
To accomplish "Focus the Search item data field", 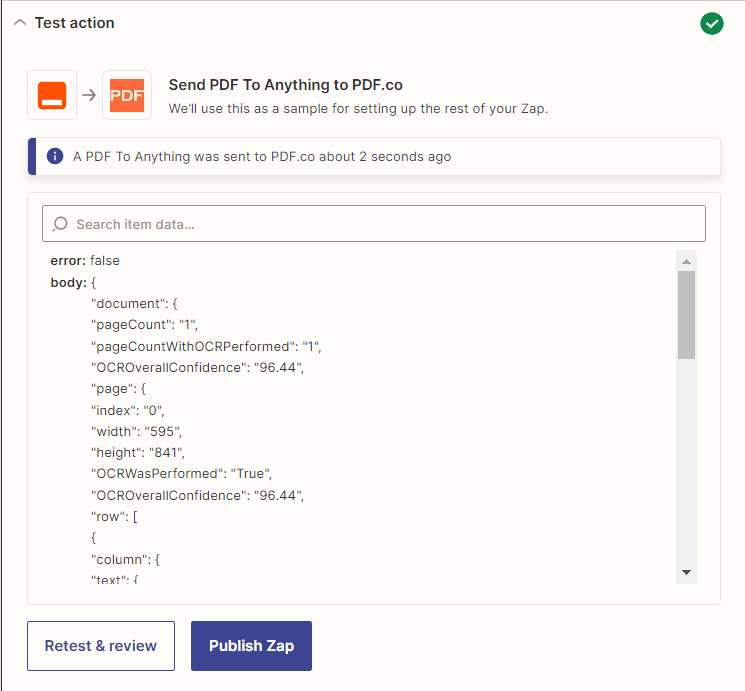I will coord(373,223).
